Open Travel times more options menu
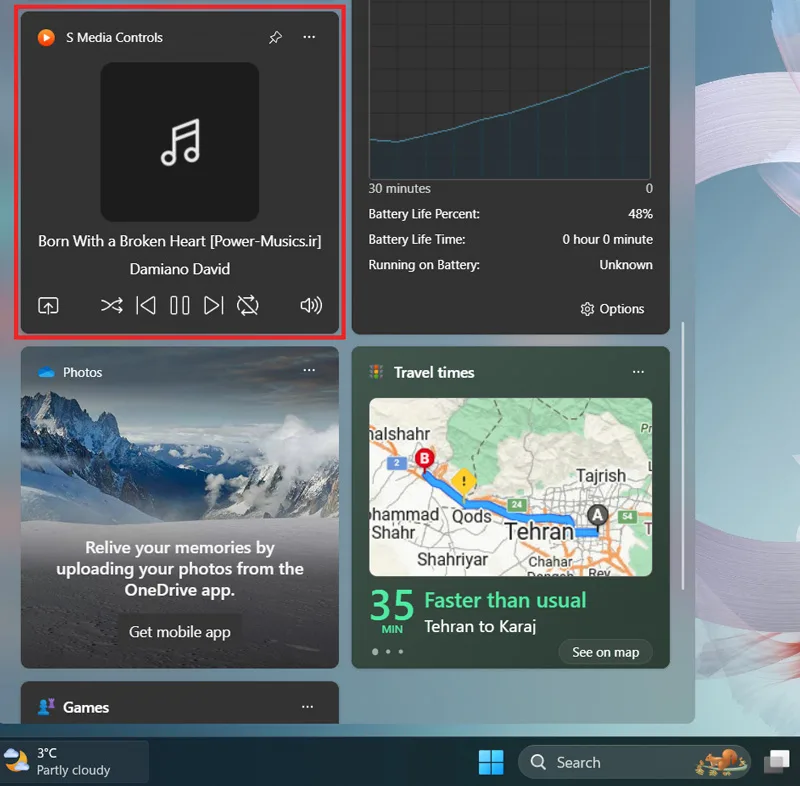Image resolution: width=800 pixels, height=786 pixels. 638,372
